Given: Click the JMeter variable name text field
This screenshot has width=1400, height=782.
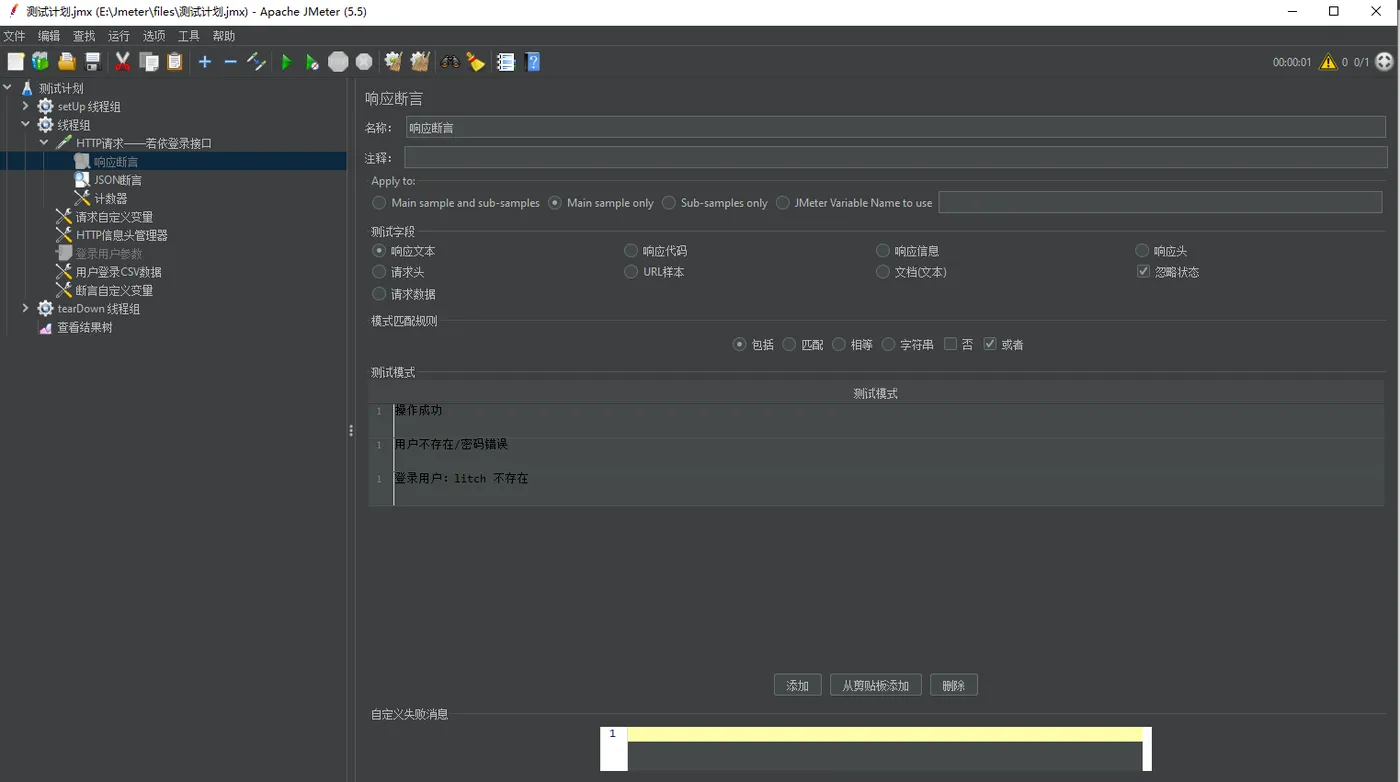Looking at the screenshot, I should pos(1160,203).
